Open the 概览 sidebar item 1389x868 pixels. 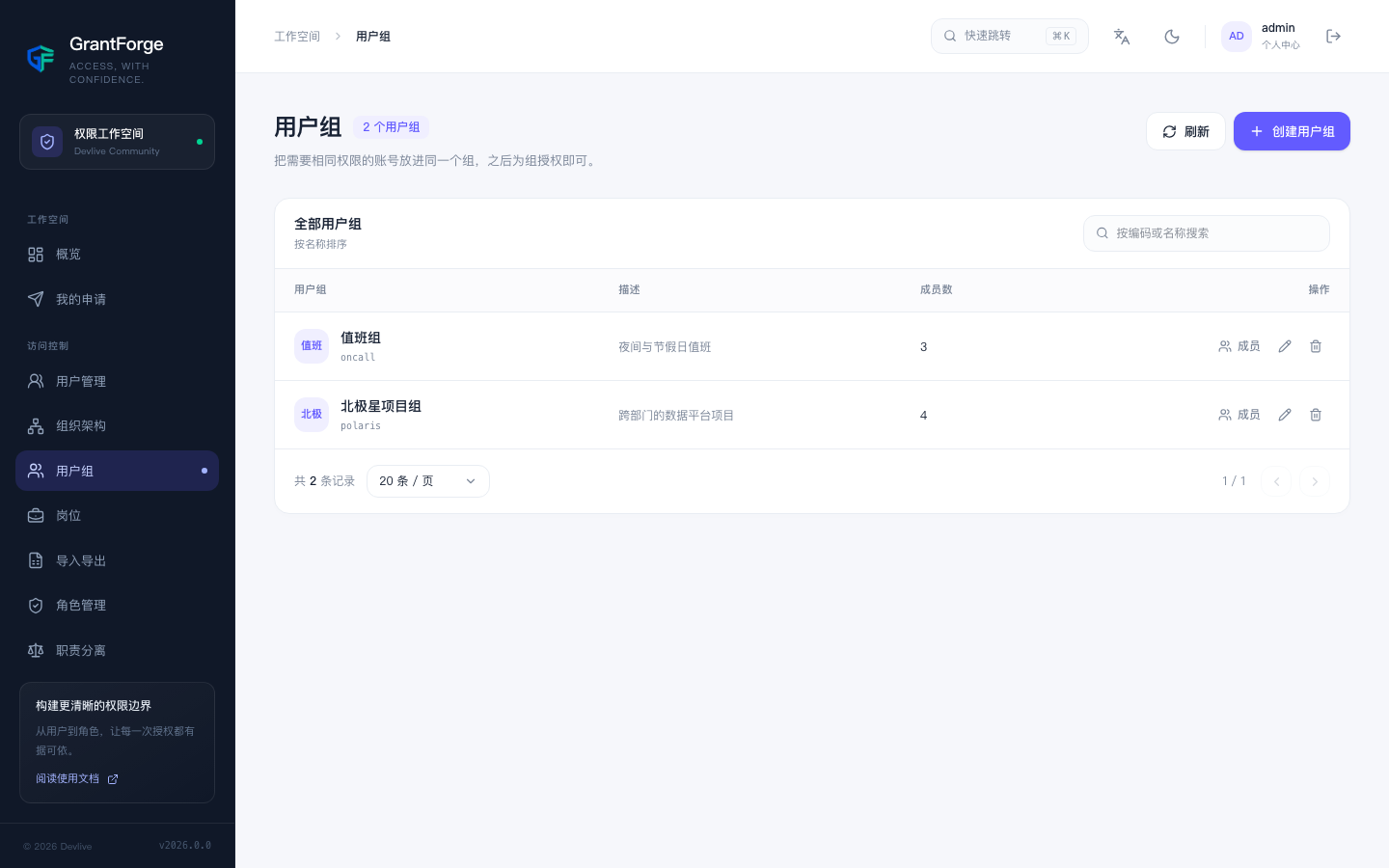point(117,255)
